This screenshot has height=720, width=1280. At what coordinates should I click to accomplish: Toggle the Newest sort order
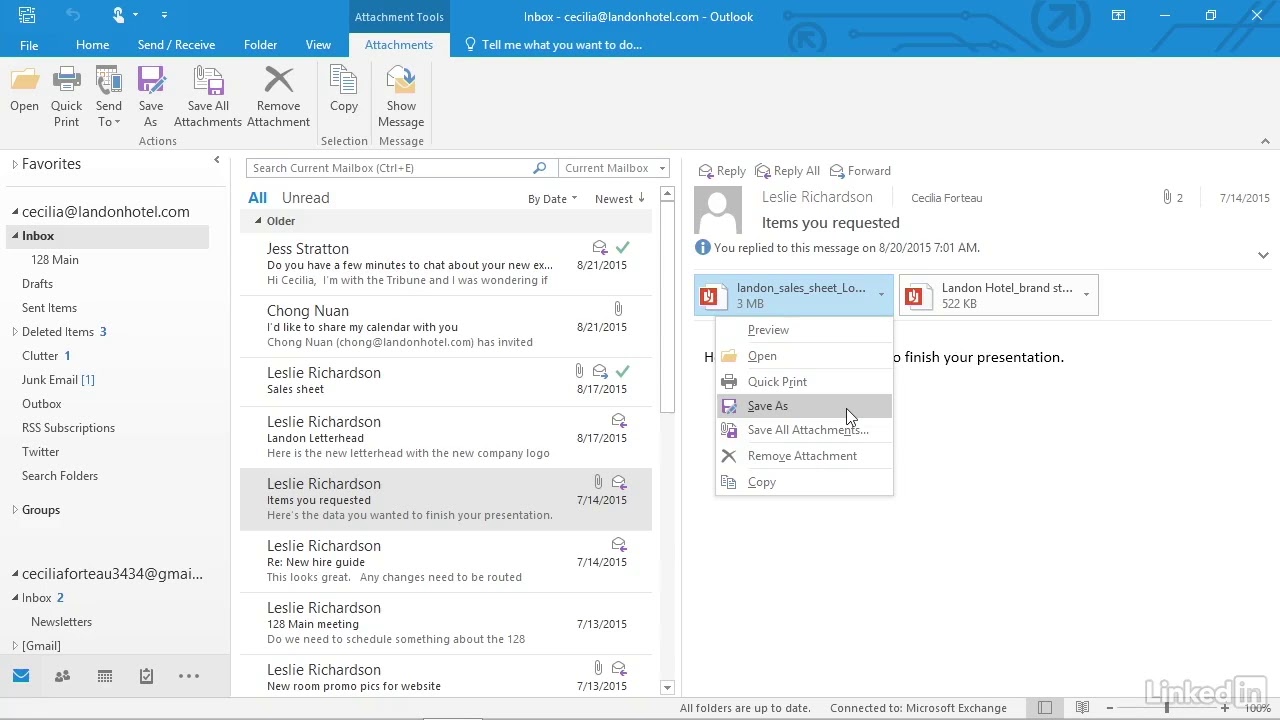(x=619, y=199)
